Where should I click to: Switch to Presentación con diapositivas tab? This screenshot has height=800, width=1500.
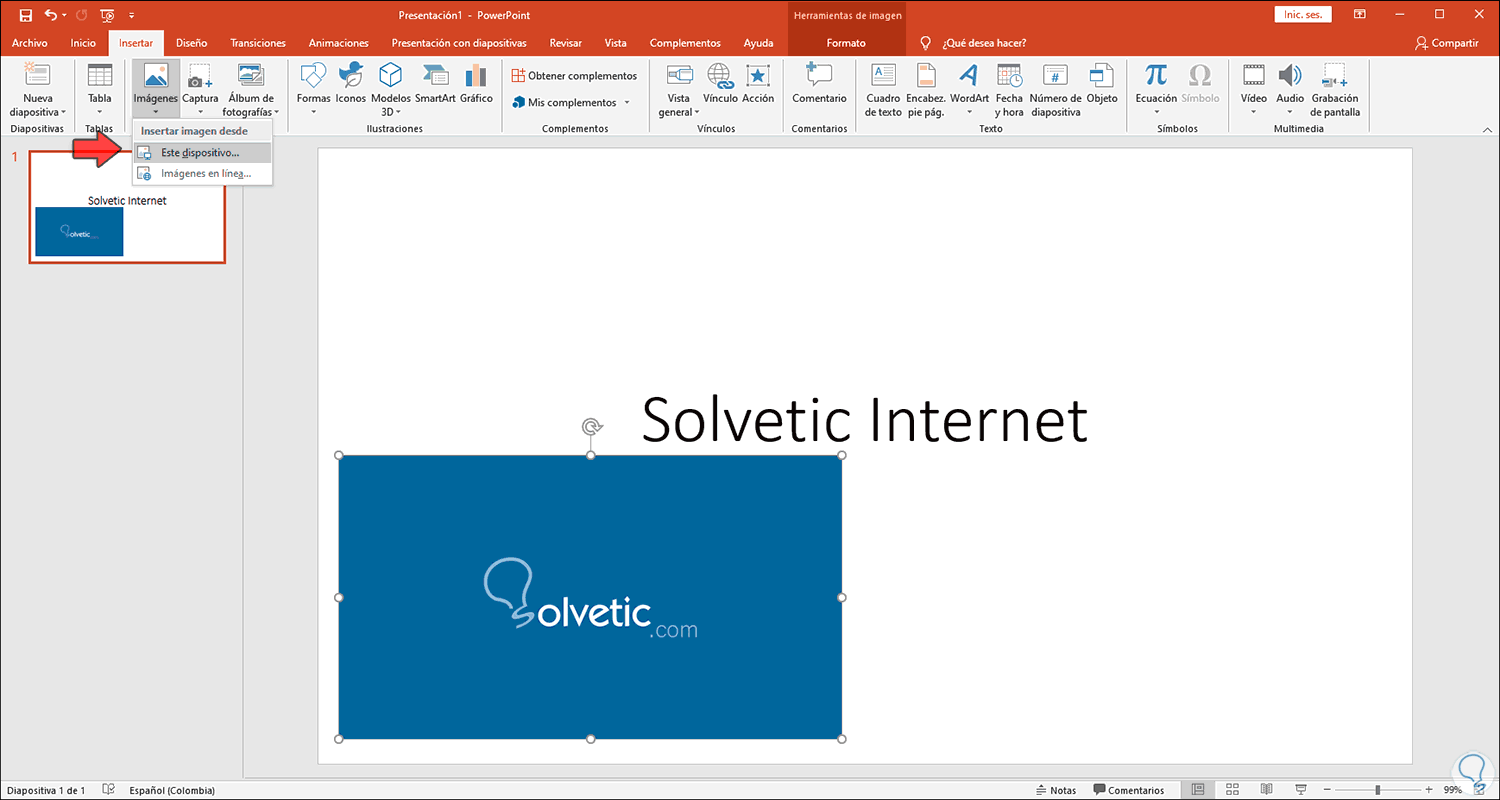459,43
